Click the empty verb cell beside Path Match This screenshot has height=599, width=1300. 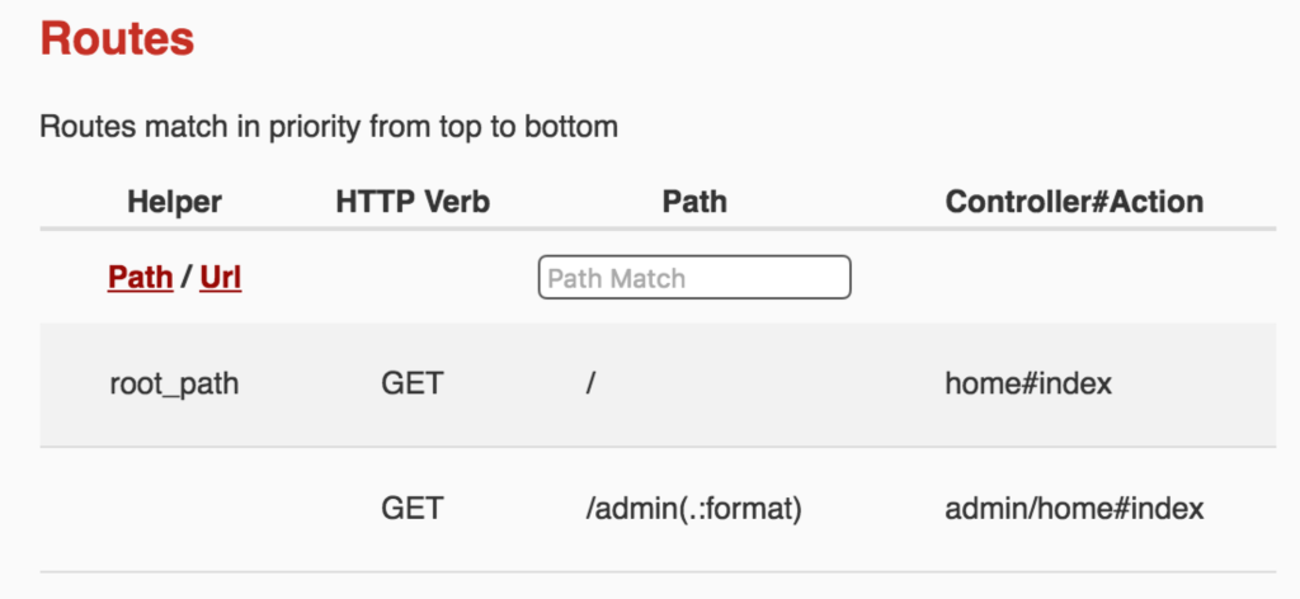[x=412, y=278]
